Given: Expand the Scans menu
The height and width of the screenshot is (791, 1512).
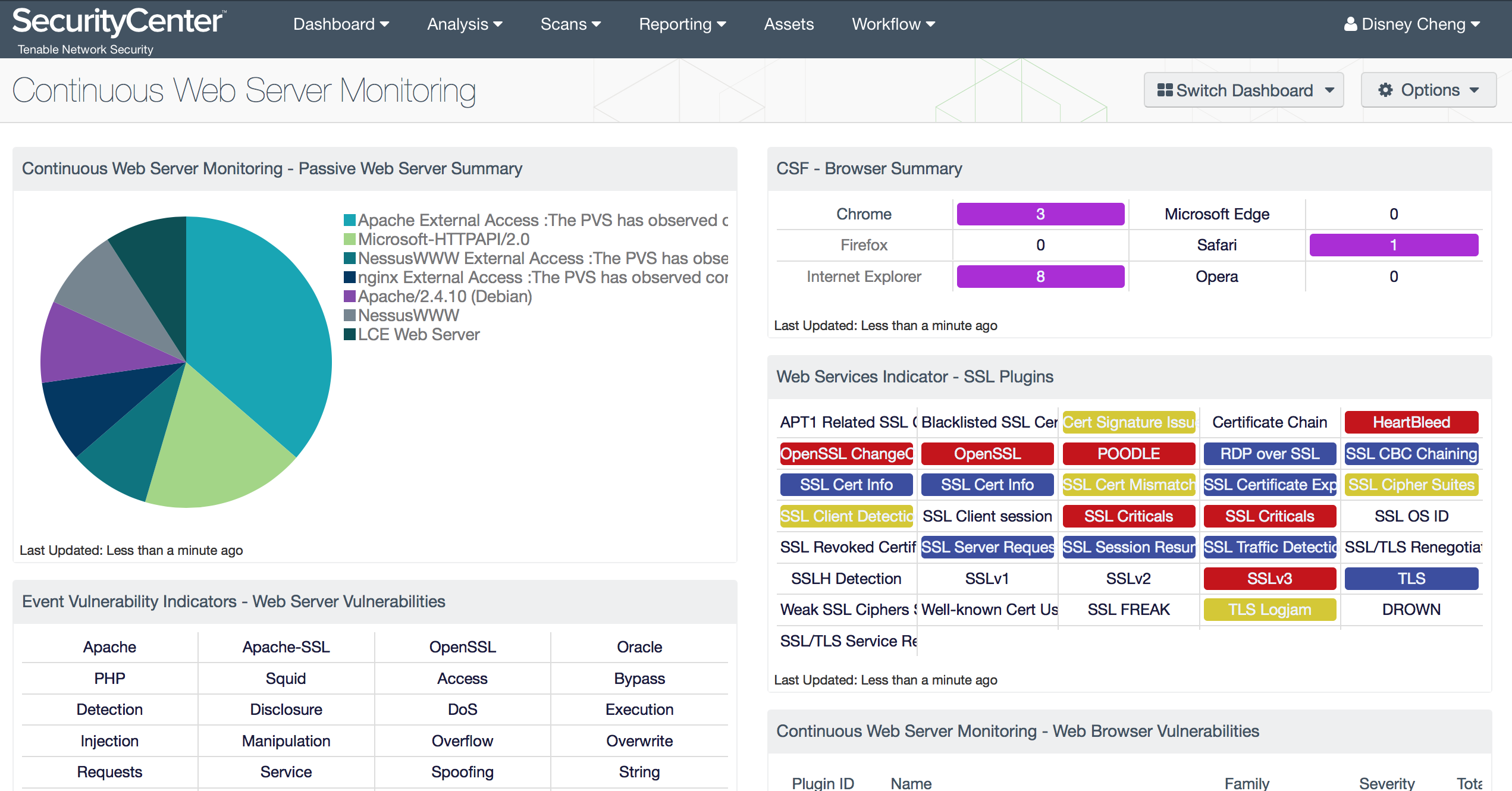Looking at the screenshot, I should (570, 24).
